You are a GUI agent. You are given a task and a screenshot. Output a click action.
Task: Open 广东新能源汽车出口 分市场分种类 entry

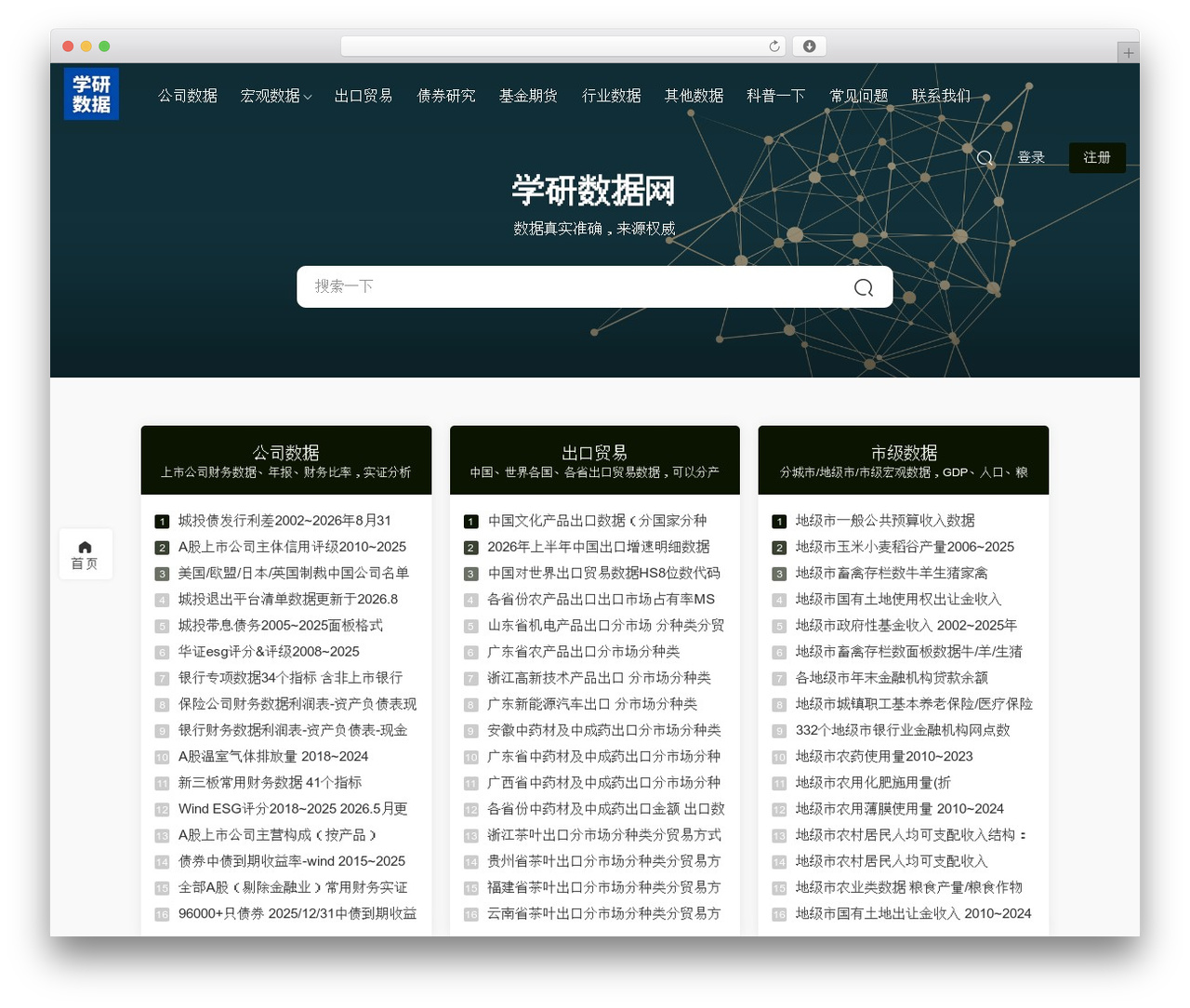592,704
